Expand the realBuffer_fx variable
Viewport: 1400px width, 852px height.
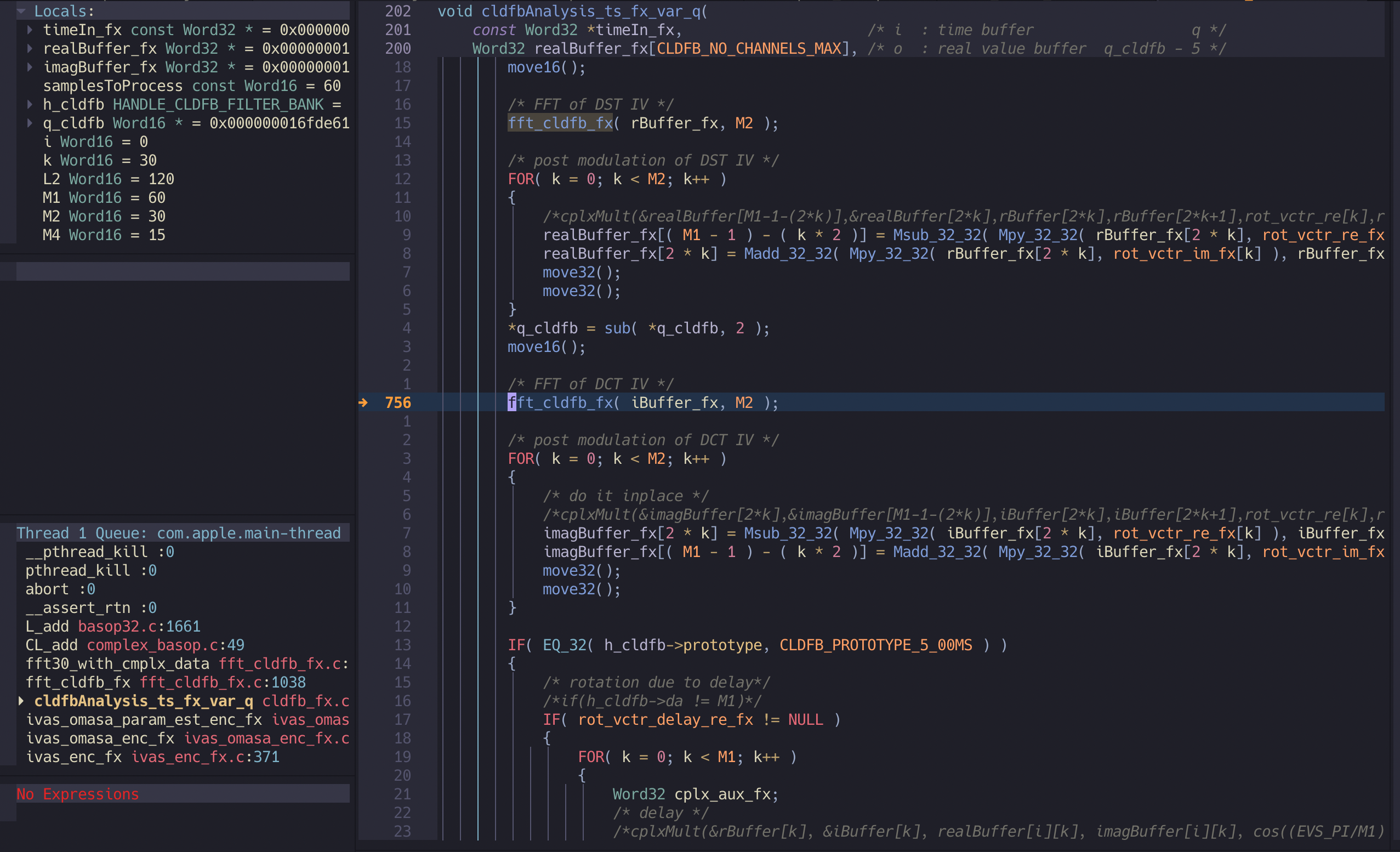click(x=30, y=48)
